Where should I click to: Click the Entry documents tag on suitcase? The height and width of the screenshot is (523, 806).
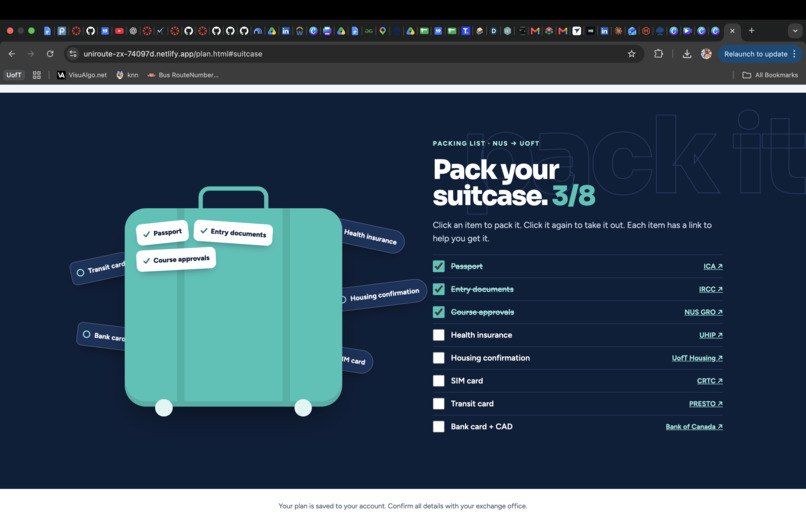coord(233,232)
